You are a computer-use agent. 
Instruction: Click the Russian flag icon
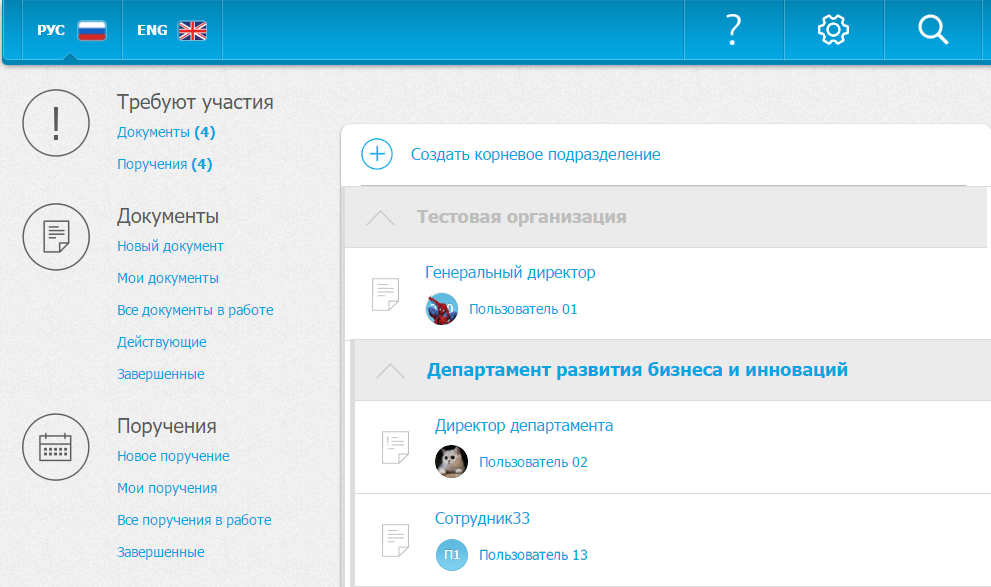pos(92,30)
